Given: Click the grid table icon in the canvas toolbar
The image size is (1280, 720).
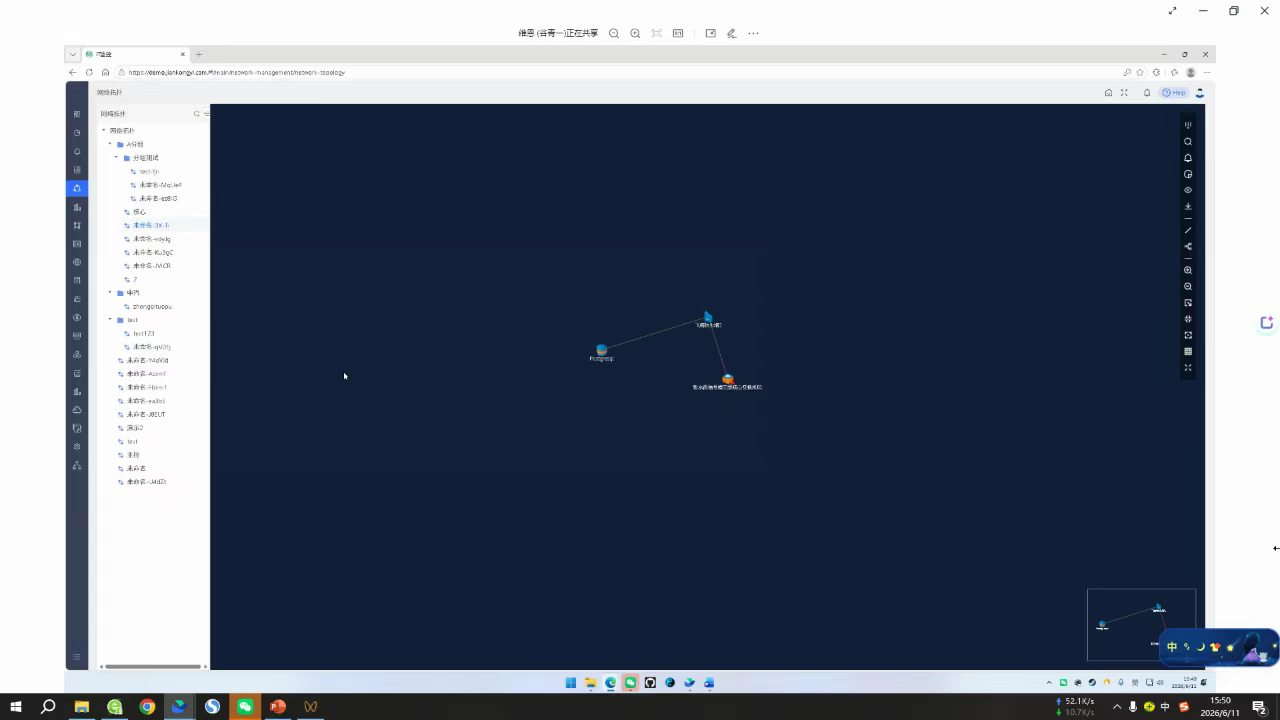Looking at the screenshot, I should [1188, 352].
